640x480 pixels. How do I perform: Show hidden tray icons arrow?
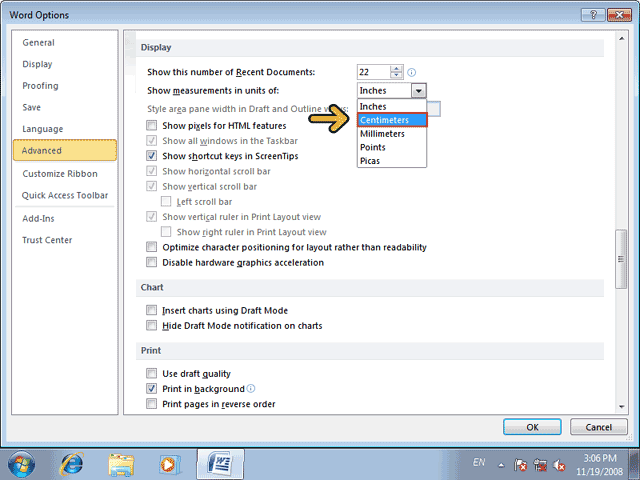[x=501, y=465]
